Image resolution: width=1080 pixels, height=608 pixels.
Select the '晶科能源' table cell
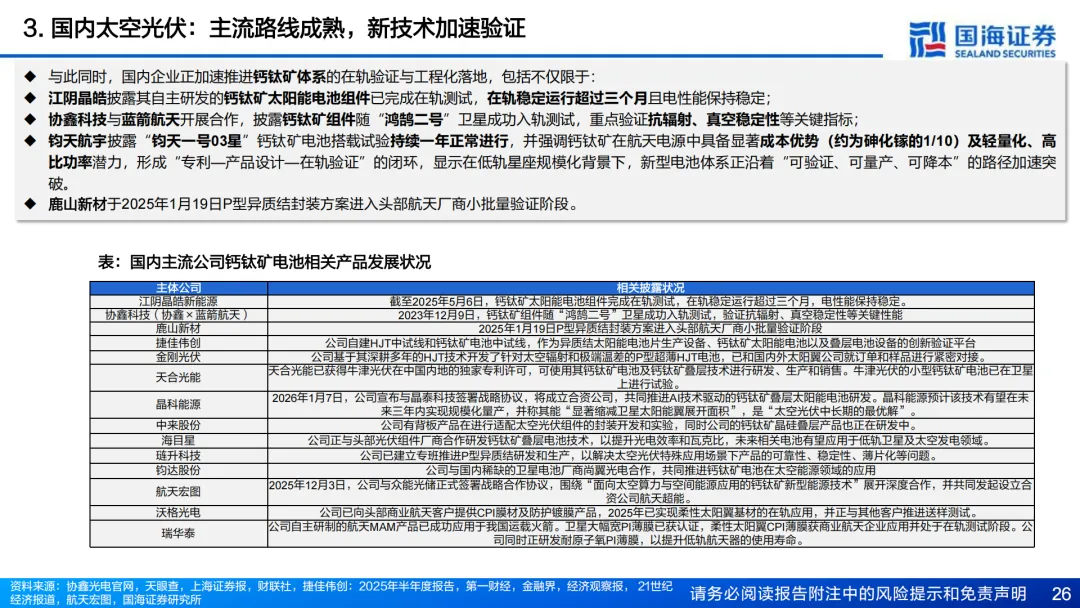click(178, 405)
